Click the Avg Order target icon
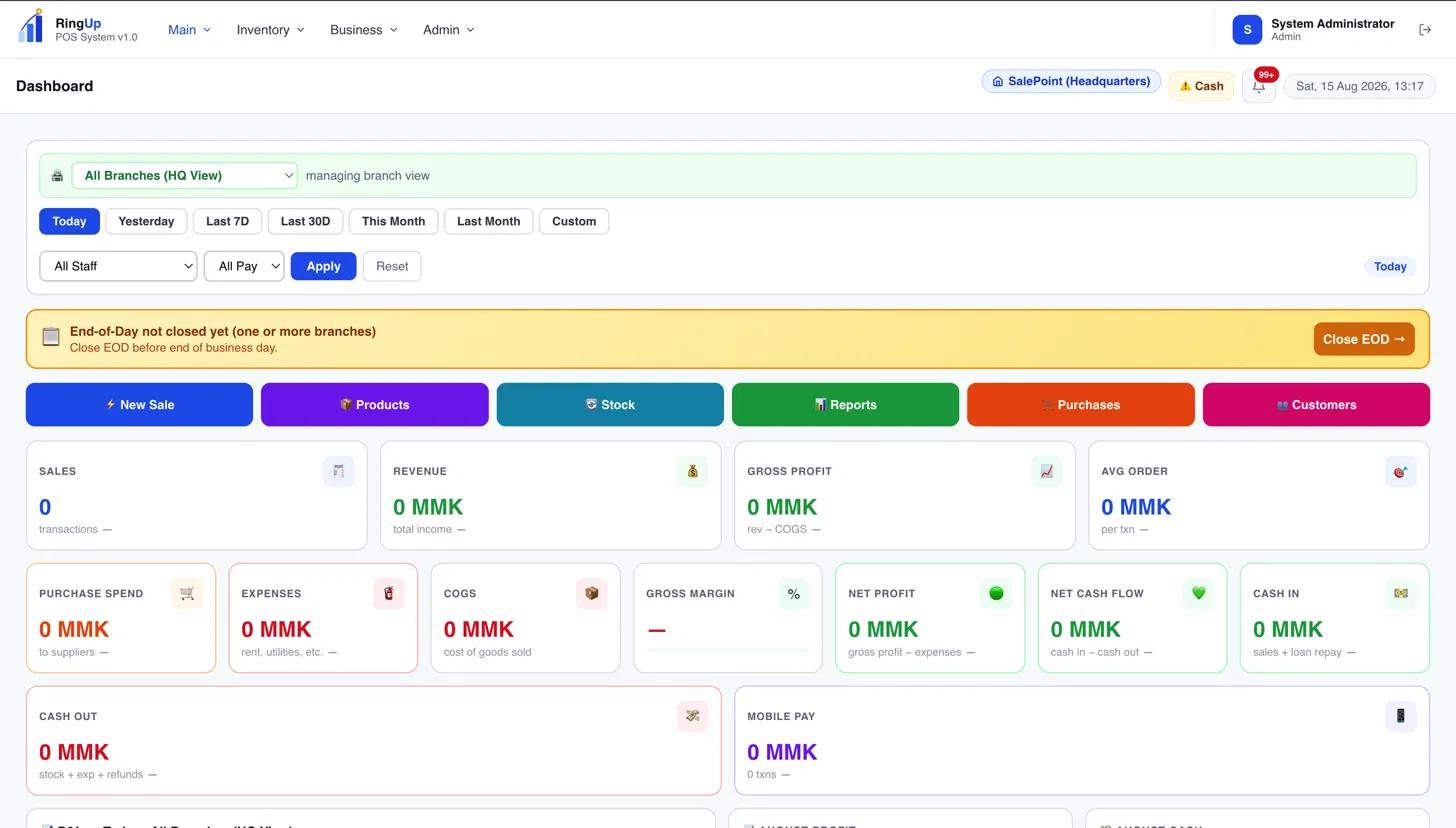 pyautogui.click(x=1401, y=472)
